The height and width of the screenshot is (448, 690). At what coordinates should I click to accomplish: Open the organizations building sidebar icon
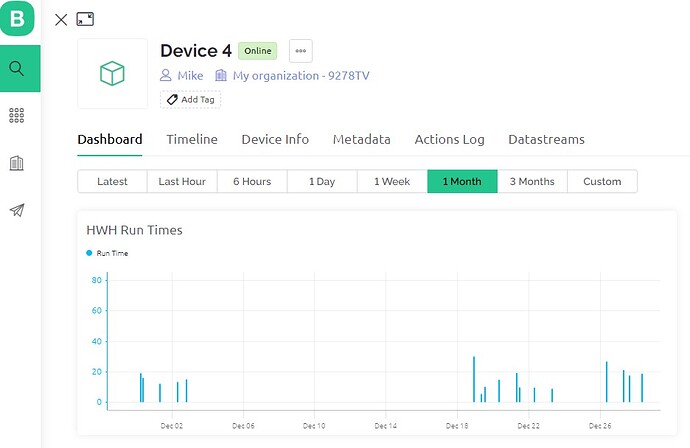17,163
